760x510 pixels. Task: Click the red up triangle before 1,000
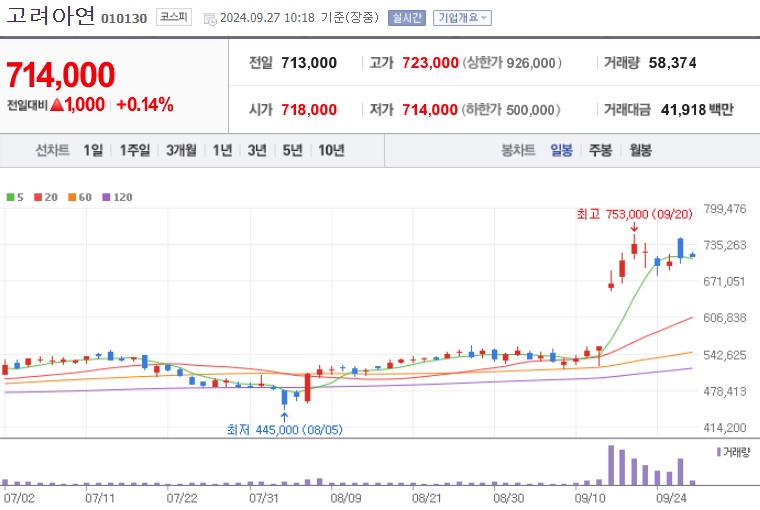(x=57, y=104)
